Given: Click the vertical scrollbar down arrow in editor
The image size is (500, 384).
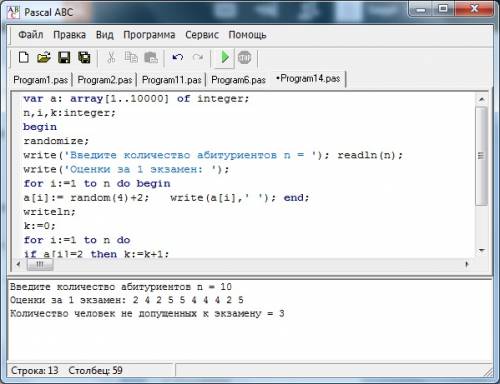Looking at the screenshot, I should [x=482, y=250].
